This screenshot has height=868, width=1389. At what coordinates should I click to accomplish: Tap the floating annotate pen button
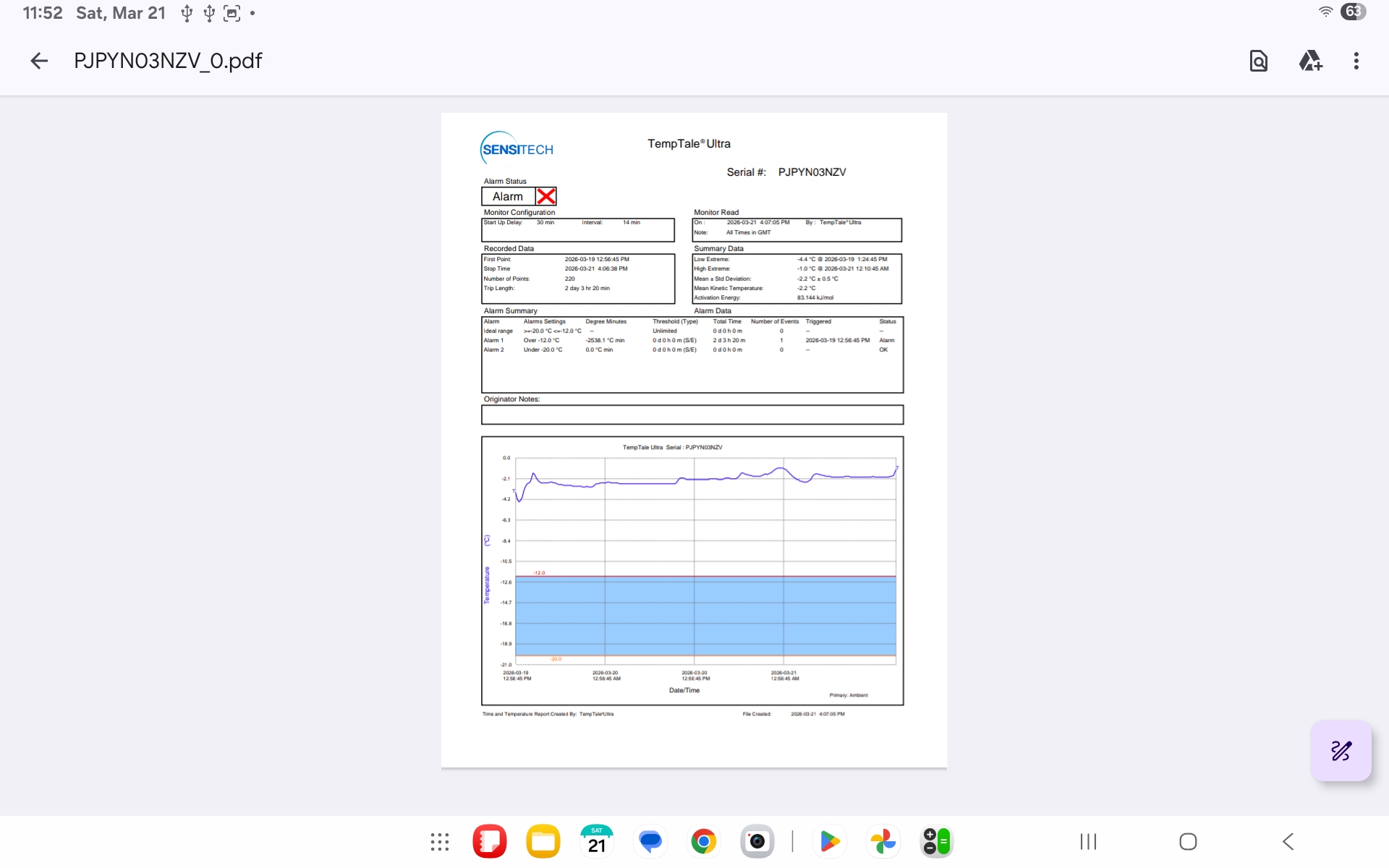pyautogui.click(x=1341, y=751)
